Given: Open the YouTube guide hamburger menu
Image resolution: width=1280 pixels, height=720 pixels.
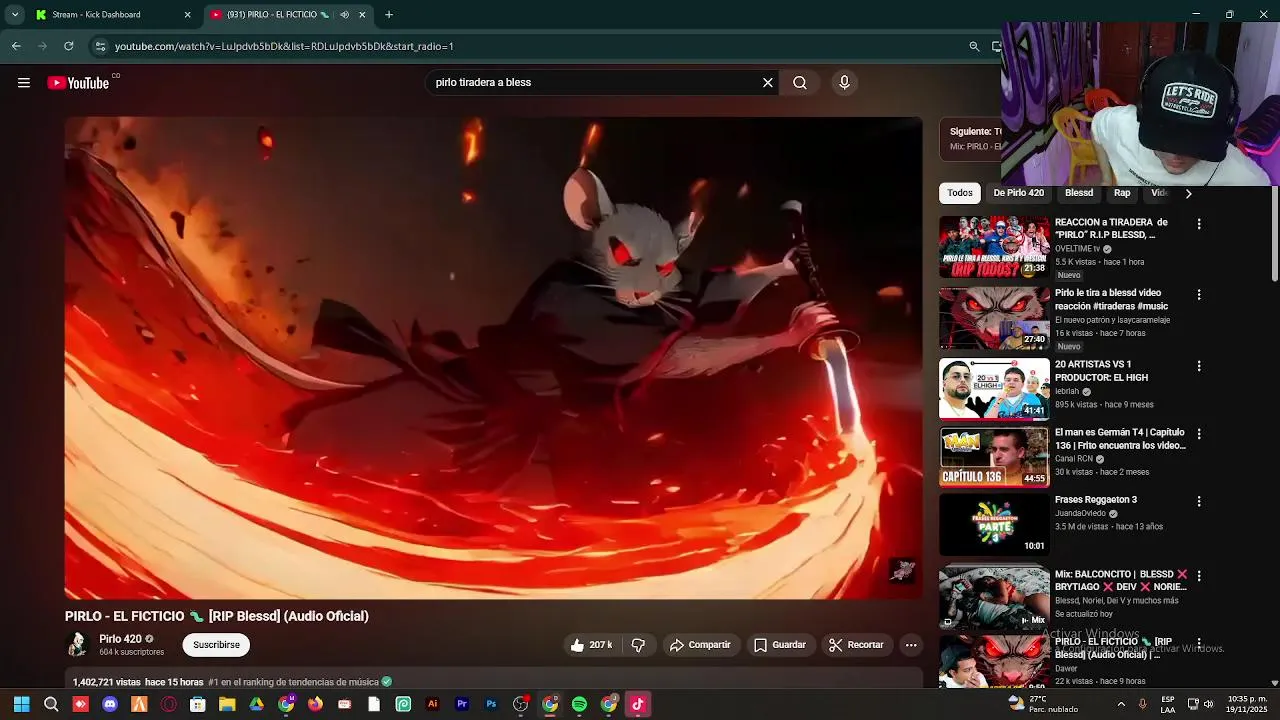Looking at the screenshot, I should tap(24, 83).
